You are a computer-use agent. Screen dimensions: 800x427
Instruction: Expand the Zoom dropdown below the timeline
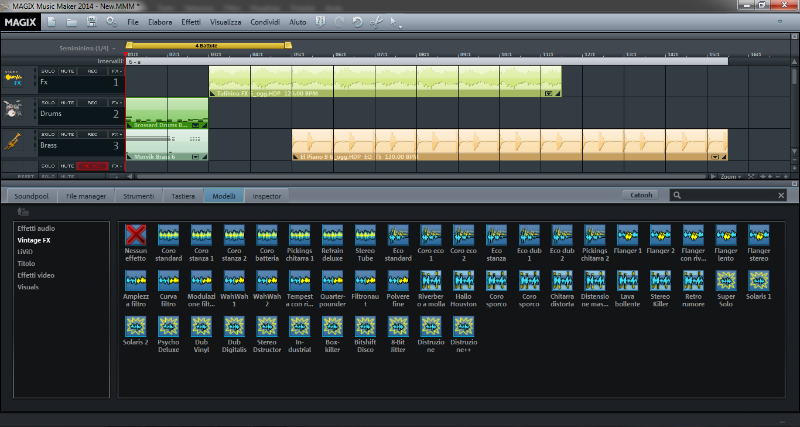coord(733,175)
